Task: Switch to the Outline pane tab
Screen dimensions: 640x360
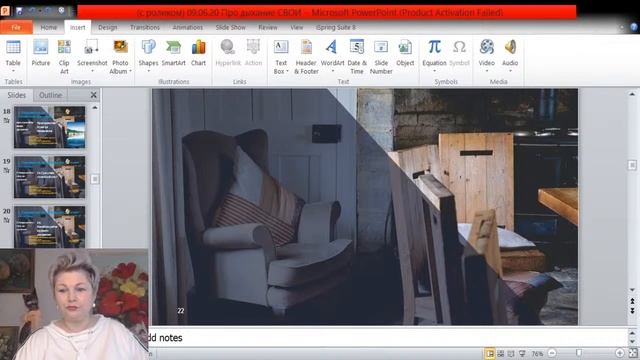Action: pyautogui.click(x=50, y=95)
